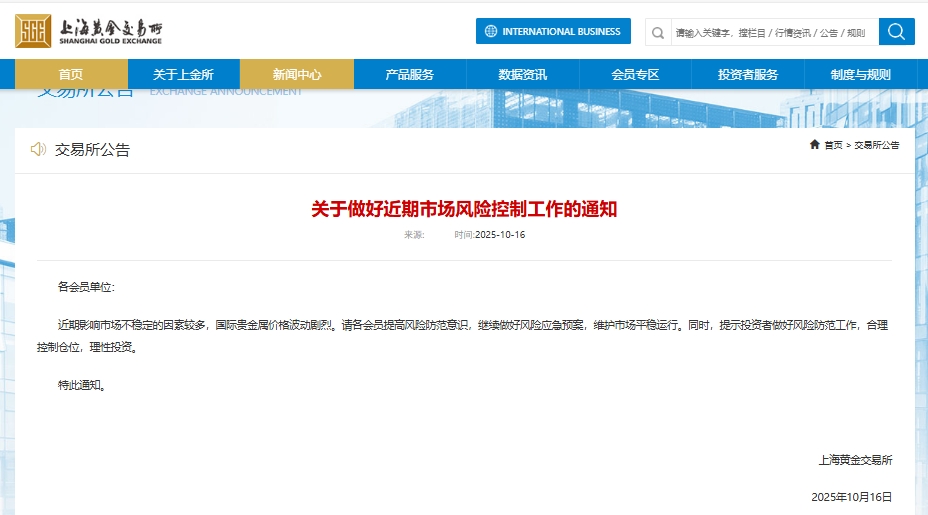
Task: Open the 关于上金所 menu
Action: 183,74
